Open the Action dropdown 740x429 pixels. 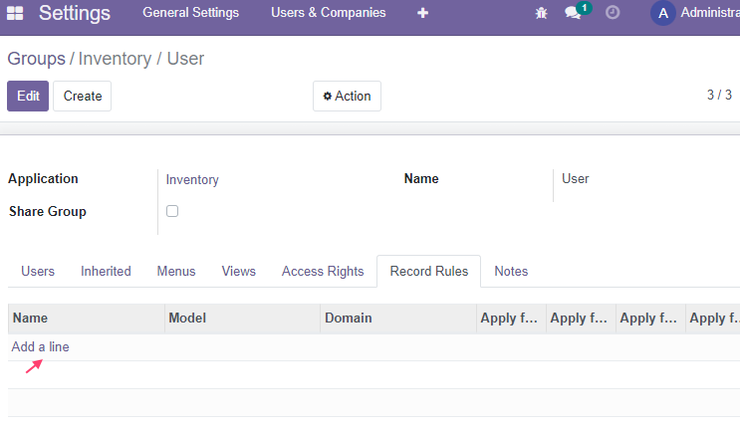pos(347,96)
